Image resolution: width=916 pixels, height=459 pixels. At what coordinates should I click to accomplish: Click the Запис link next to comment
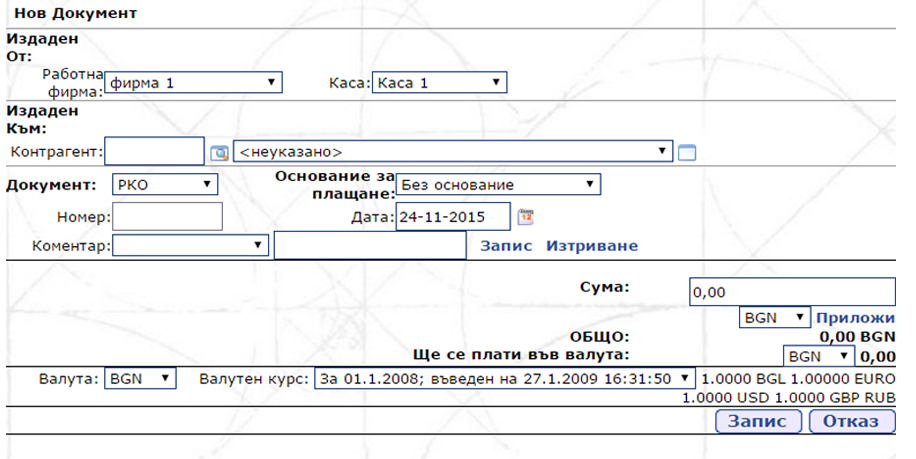tap(506, 246)
